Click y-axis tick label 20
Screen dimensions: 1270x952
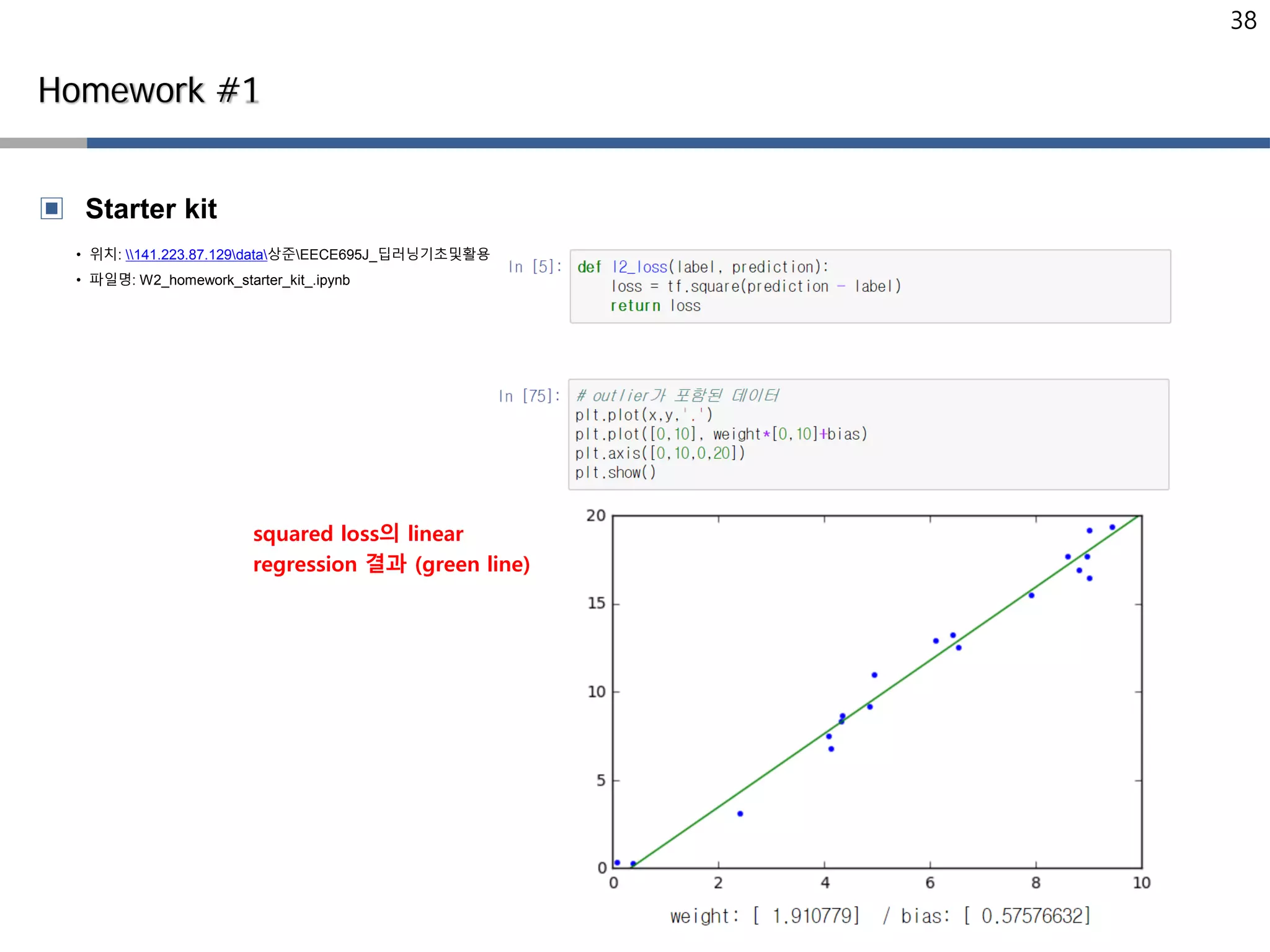(596, 516)
